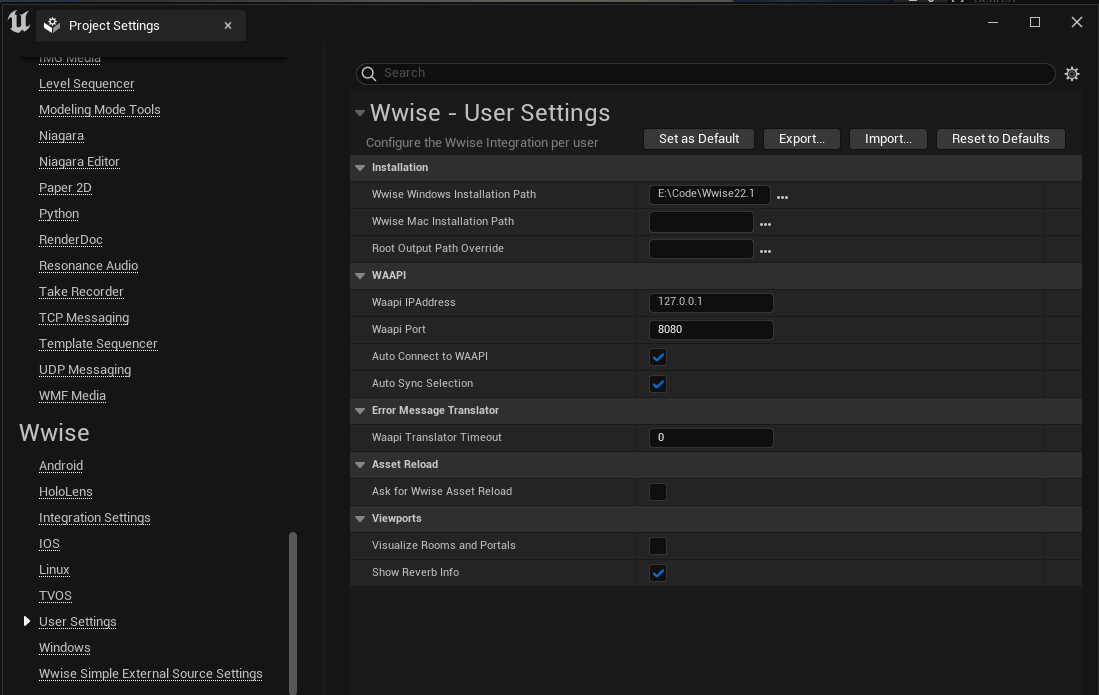Select Niagara Editor in the sidebar
This screenshot has height=695, width=1099.
(x=79, y=162)
